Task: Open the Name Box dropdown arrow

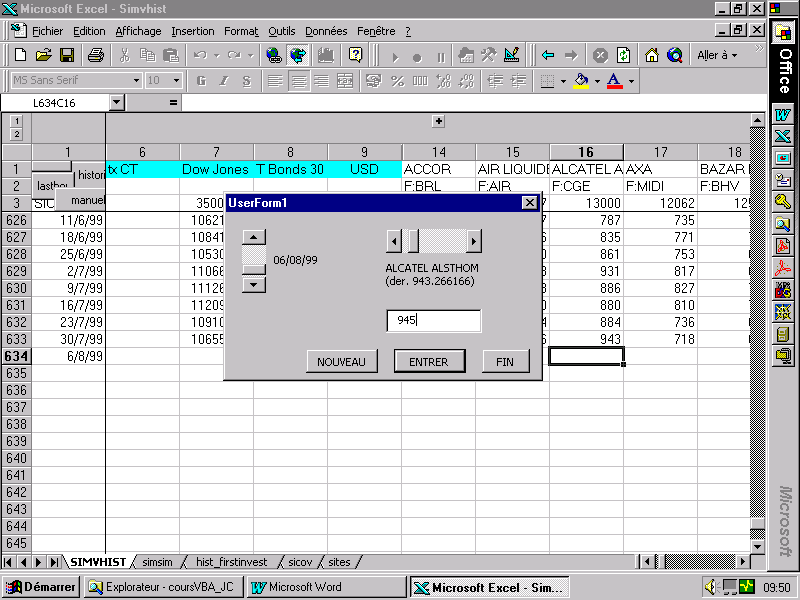Action: tap(117, 103)
